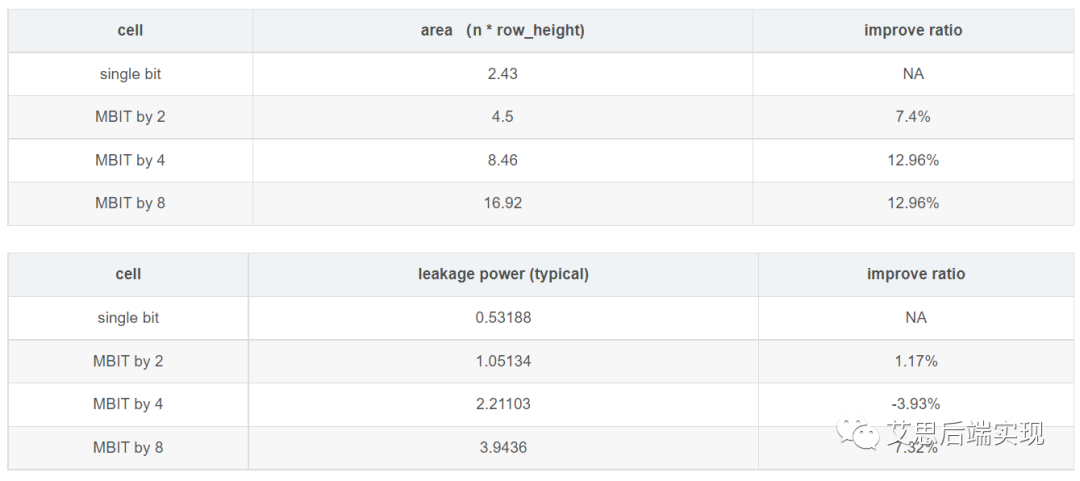This screenshot has height=481, width=1080.
Task: Click the area value 8.46
Action: coord(502,160)
